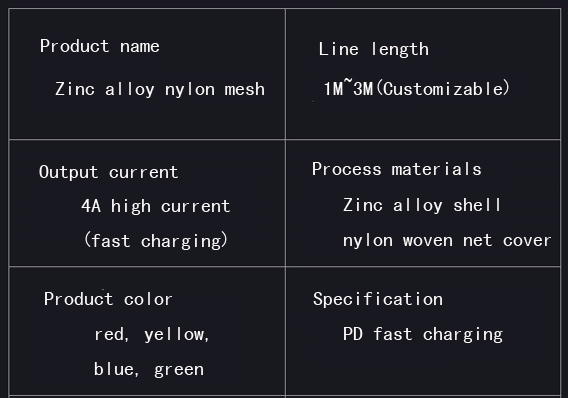568x398 pixels.
Task: Select the 'PD fast charging' text
Action: (x=423, y=334)
